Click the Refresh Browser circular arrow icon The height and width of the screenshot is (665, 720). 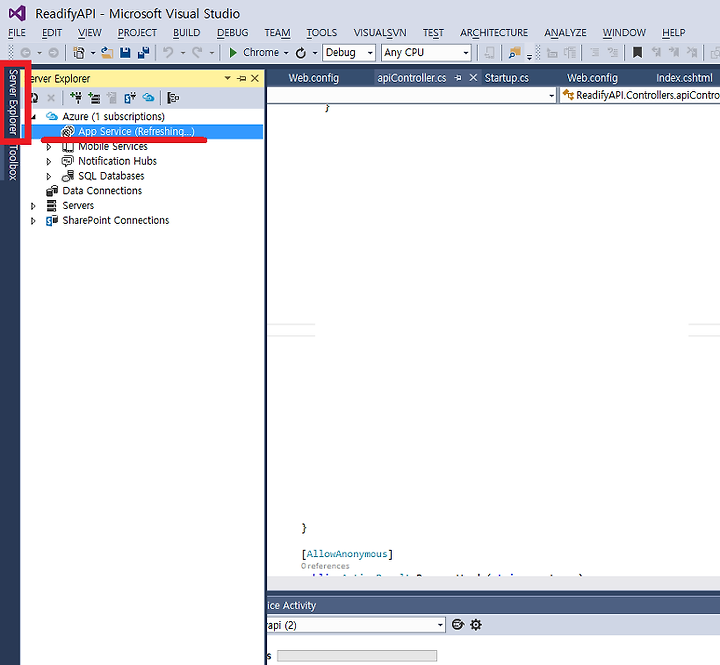click(x=301, y=53)
